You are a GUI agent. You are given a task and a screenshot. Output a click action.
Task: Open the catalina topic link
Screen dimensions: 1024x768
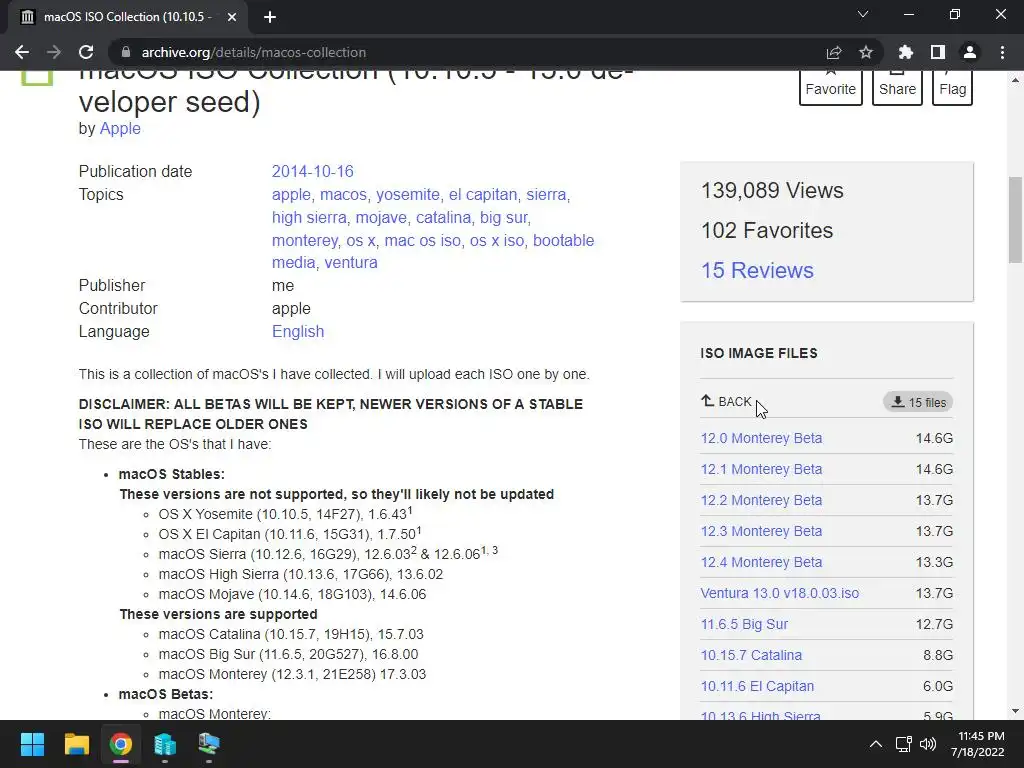(x=443, y=217)
